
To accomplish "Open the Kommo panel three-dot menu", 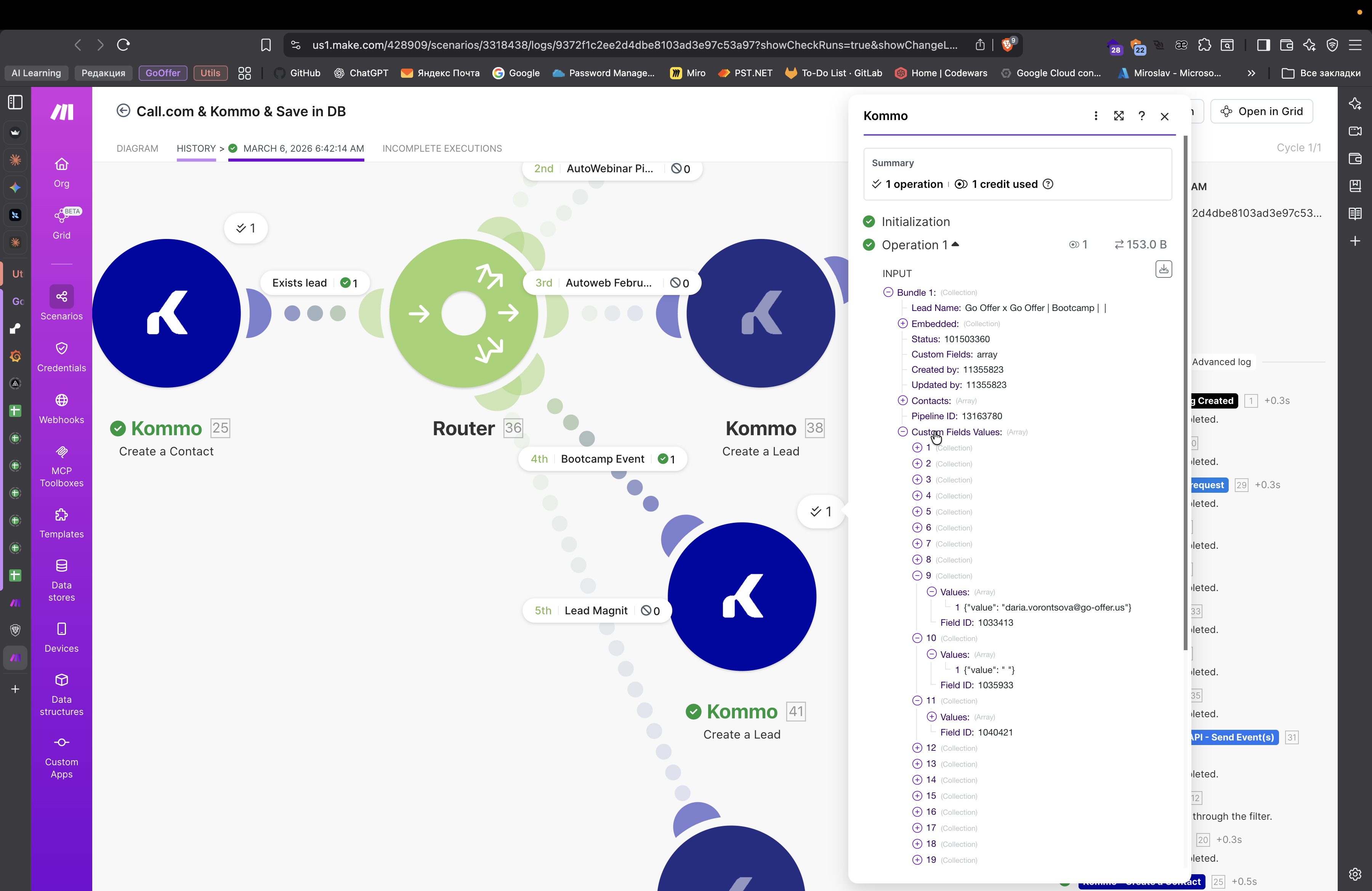I will [x=1095, y=116].
